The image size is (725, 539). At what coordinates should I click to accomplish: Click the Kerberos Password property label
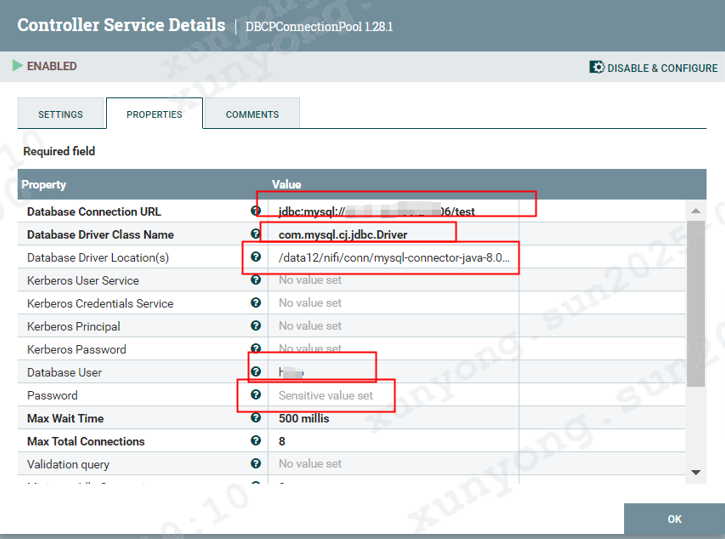coord(77,349)
